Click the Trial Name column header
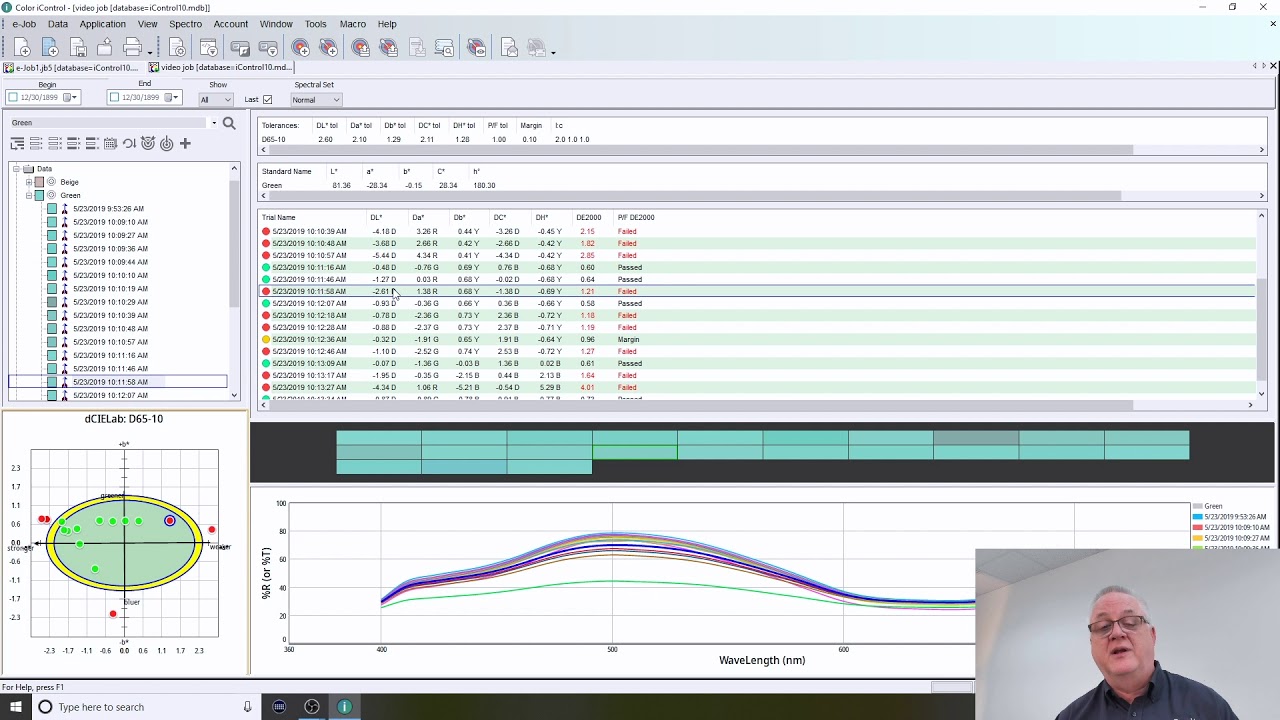This screenshot has width=1280, height=720. tap(279, 217)
